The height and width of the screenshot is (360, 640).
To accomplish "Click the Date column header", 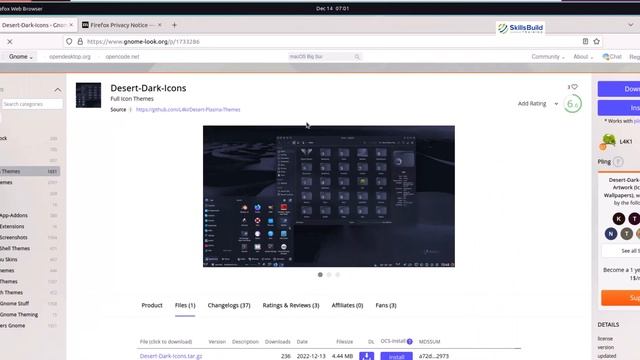I will pos(302,342).
